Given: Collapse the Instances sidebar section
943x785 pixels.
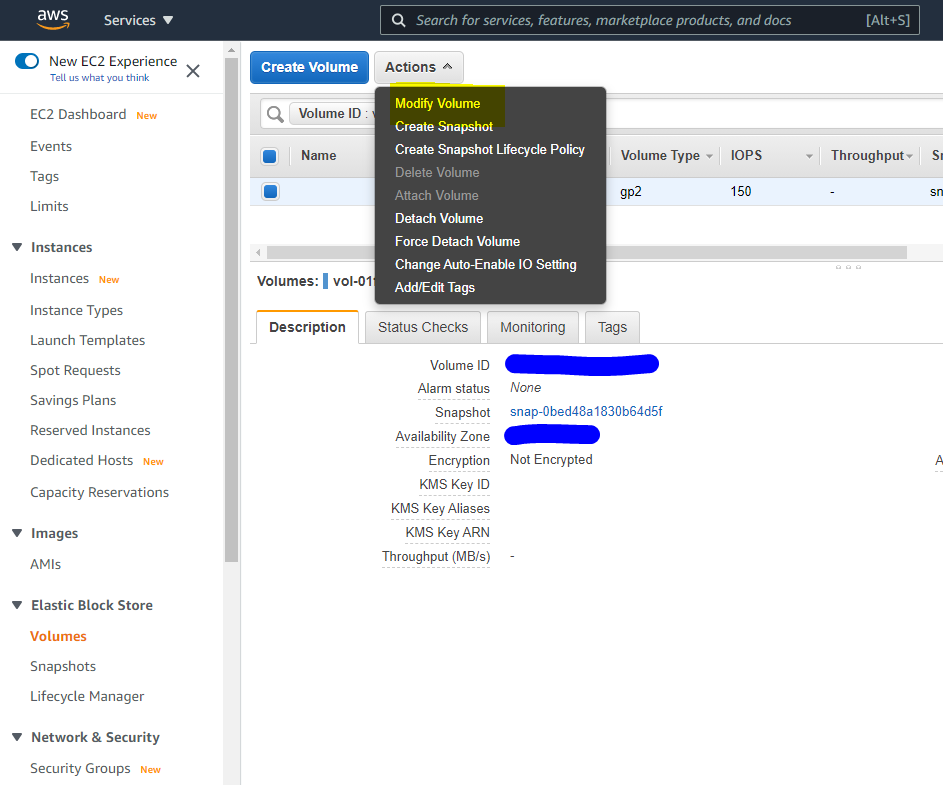Looking at the screenshot, I should click(x=17, y=247).
